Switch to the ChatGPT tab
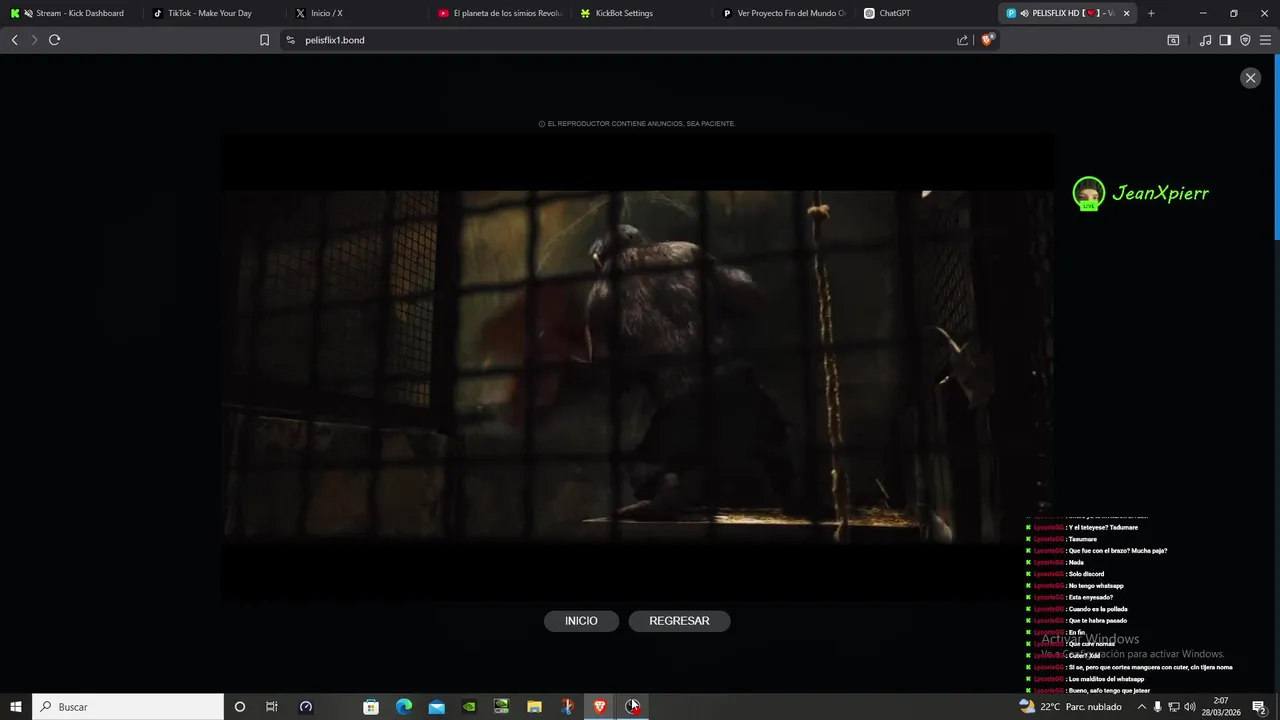Viewport: 1280px width, 720px height. 928,13
